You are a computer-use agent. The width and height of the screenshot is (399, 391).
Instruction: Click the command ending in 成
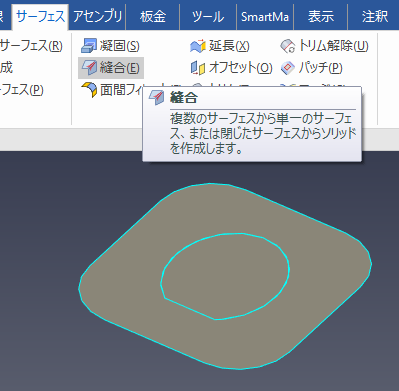[x=6, y=68]
